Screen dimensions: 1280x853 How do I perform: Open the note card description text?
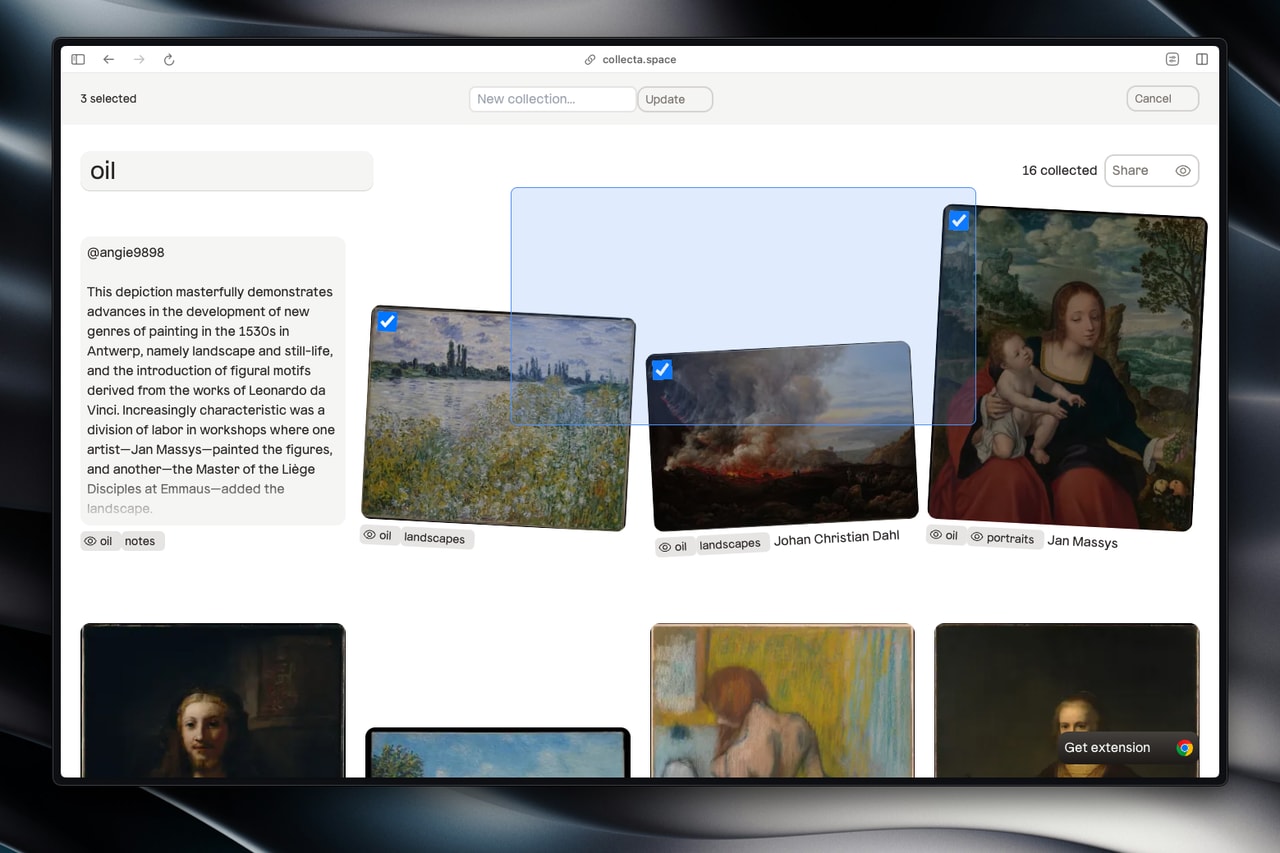point(212,400)
